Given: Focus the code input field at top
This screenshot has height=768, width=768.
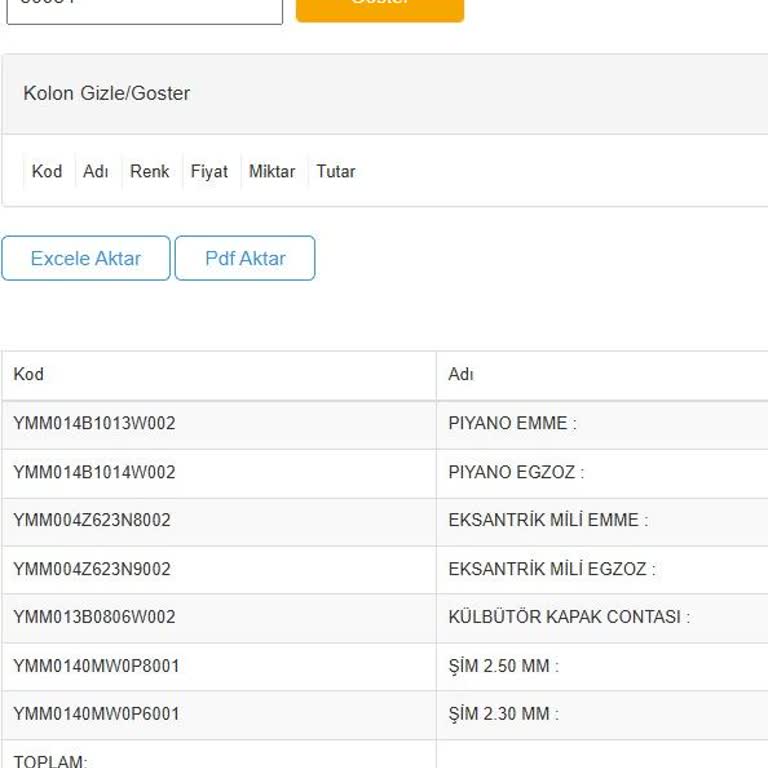Looking at the screenshot, I should (144, 10).
